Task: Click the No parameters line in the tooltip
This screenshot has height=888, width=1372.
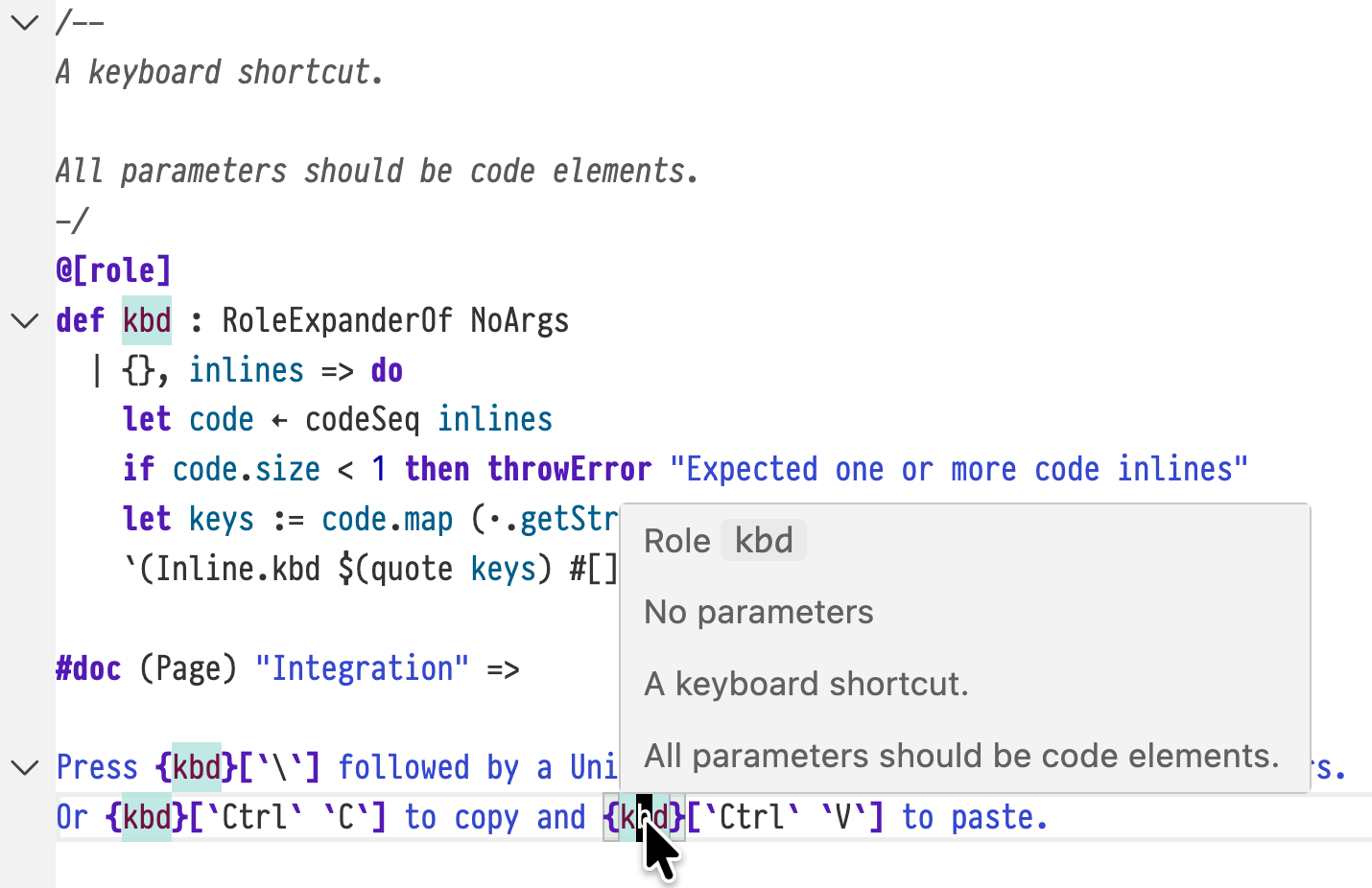Action: (x=758, y=612)
